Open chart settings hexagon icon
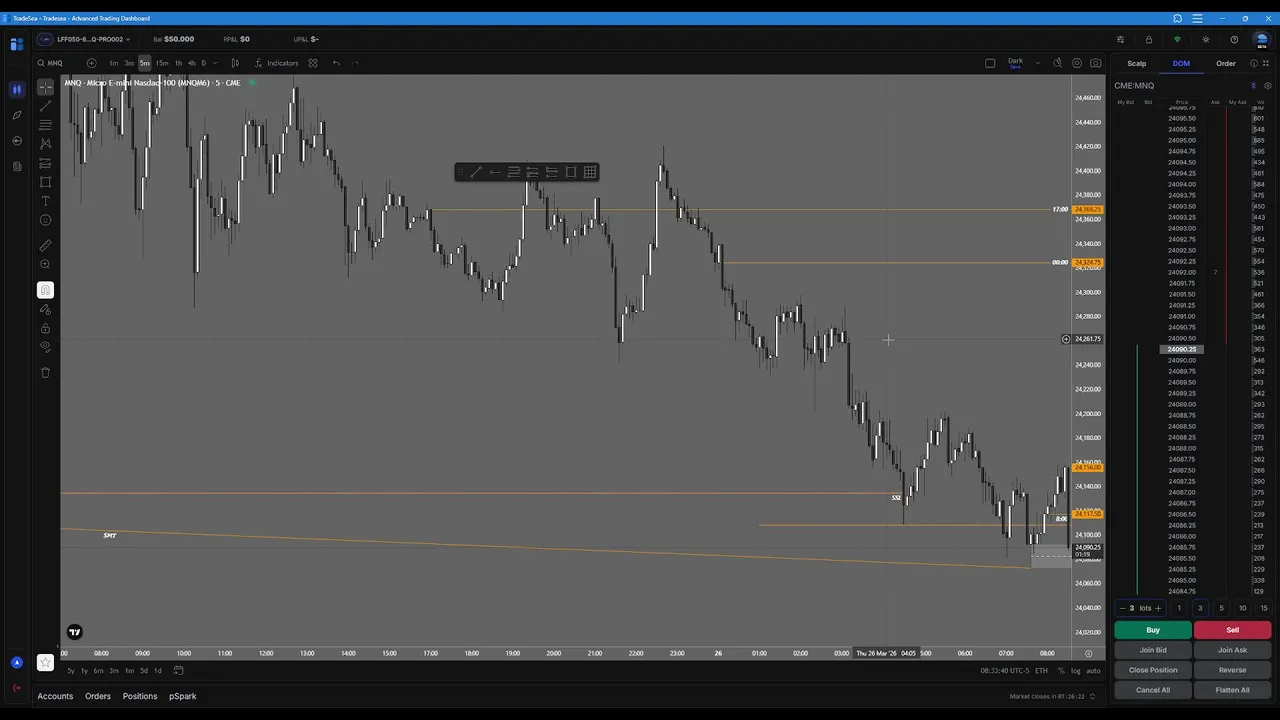Viewport: 1280px width, 720px height. [1077, 63]
